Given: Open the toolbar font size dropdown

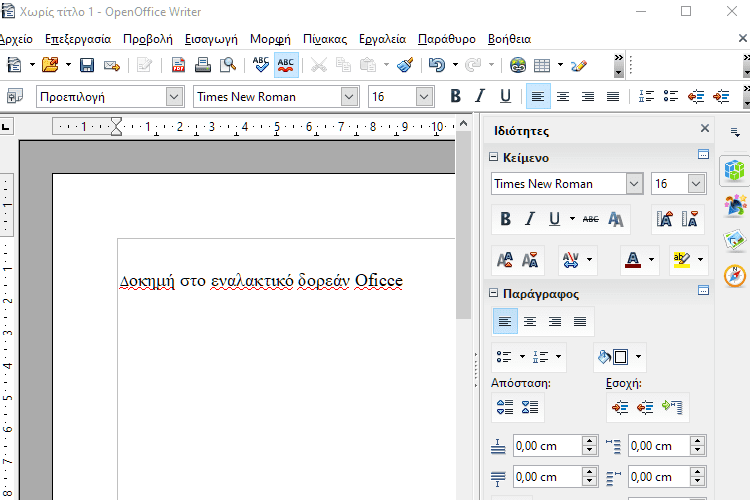Looking at the screenshot, I should click(424, 97).
